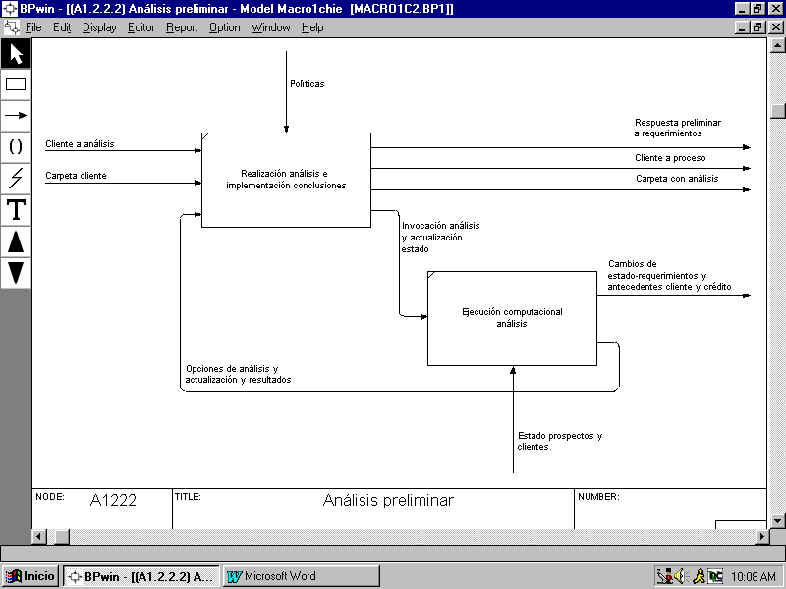Image resolution: width=786 pixels, height=589 pixels.
Task: Select the Text tool
Action: click(16, 210)
